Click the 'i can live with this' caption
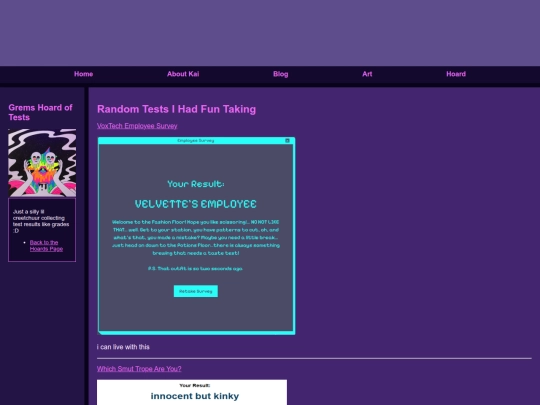The image size is (540, 405). (123, 347)
